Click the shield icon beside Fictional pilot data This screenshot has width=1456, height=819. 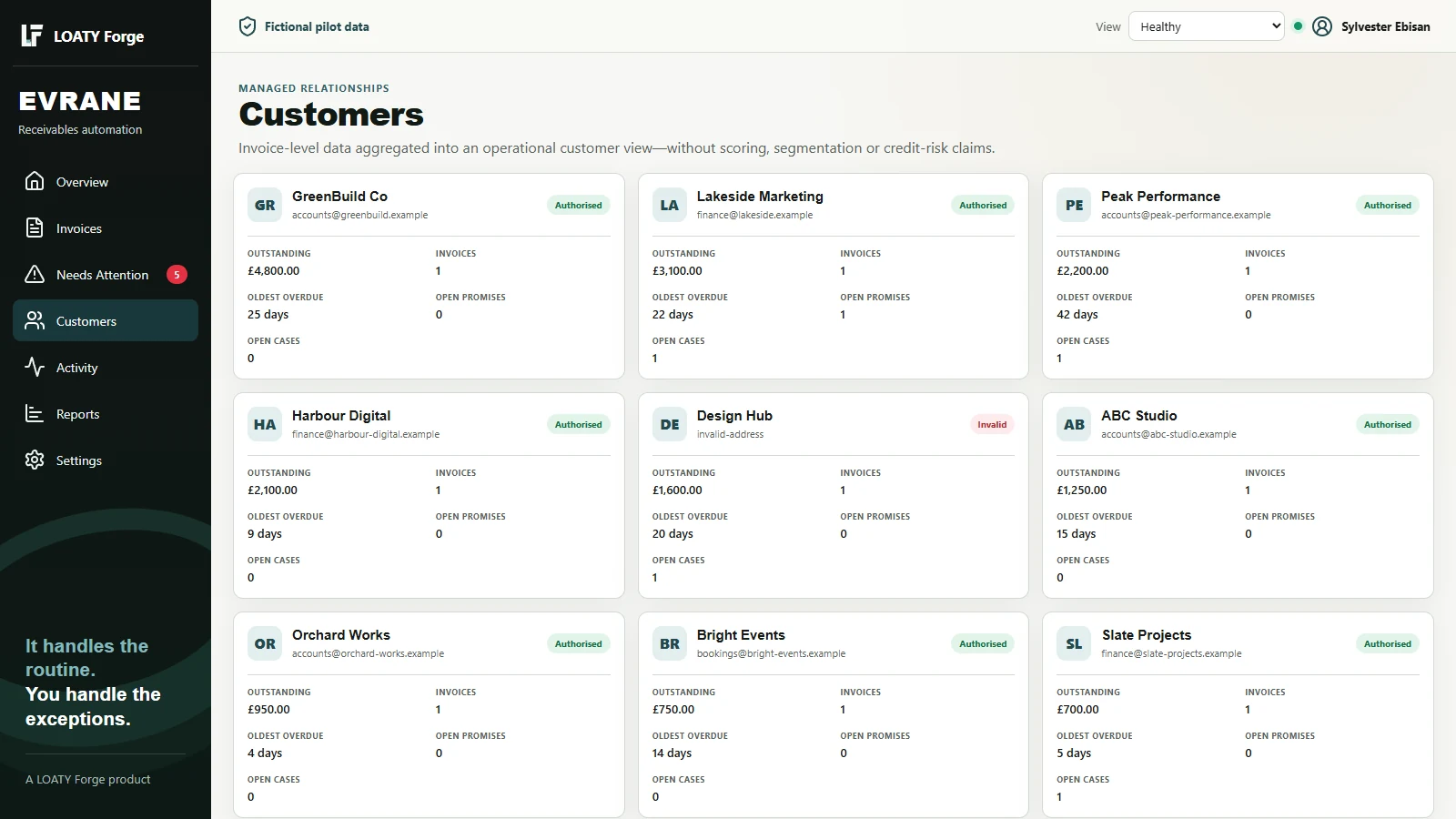click(x=248, y=26)
